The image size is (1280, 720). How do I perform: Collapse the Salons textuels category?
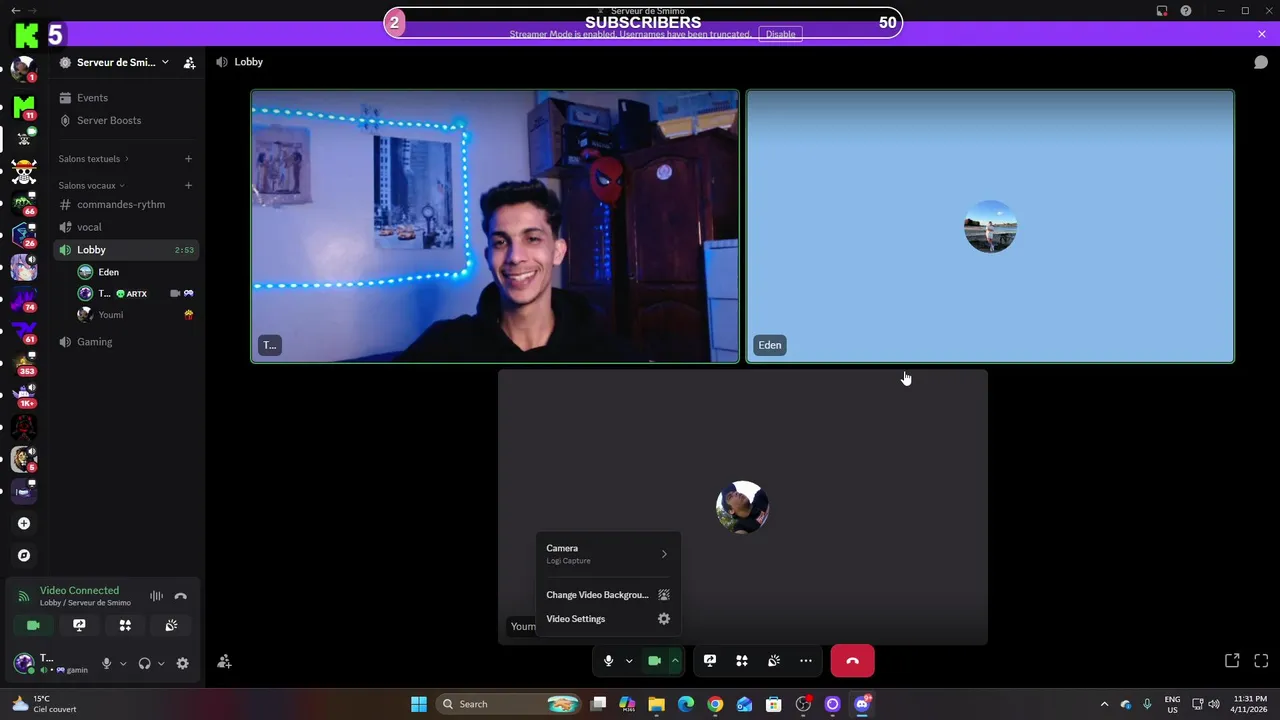click(93, 159)
